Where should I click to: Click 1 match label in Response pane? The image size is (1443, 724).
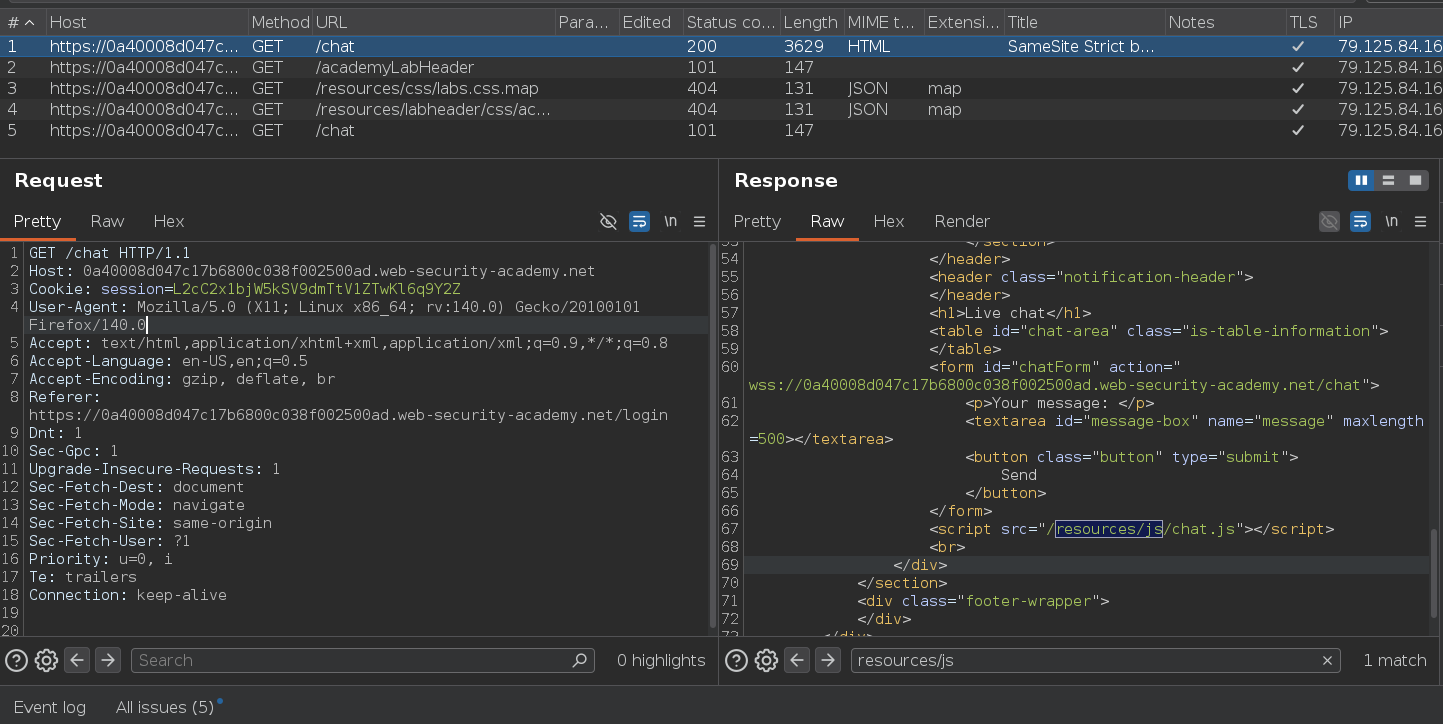click(x=1395, y=660)
